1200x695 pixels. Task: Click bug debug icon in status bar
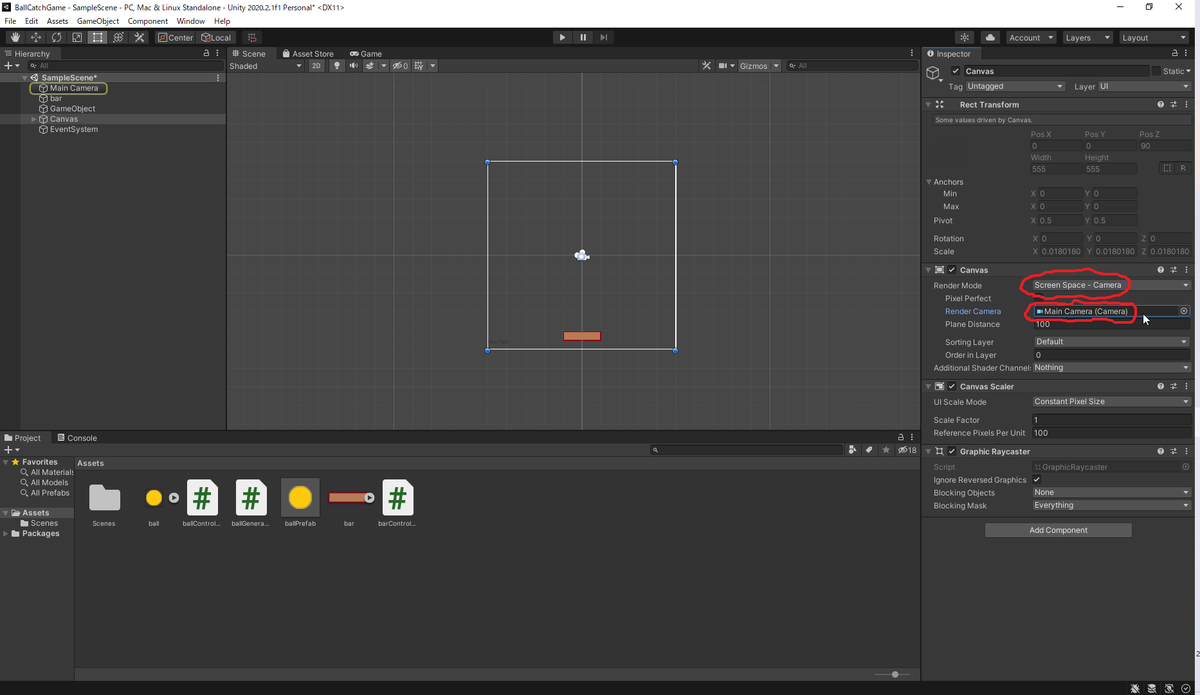coord(1135,688)
